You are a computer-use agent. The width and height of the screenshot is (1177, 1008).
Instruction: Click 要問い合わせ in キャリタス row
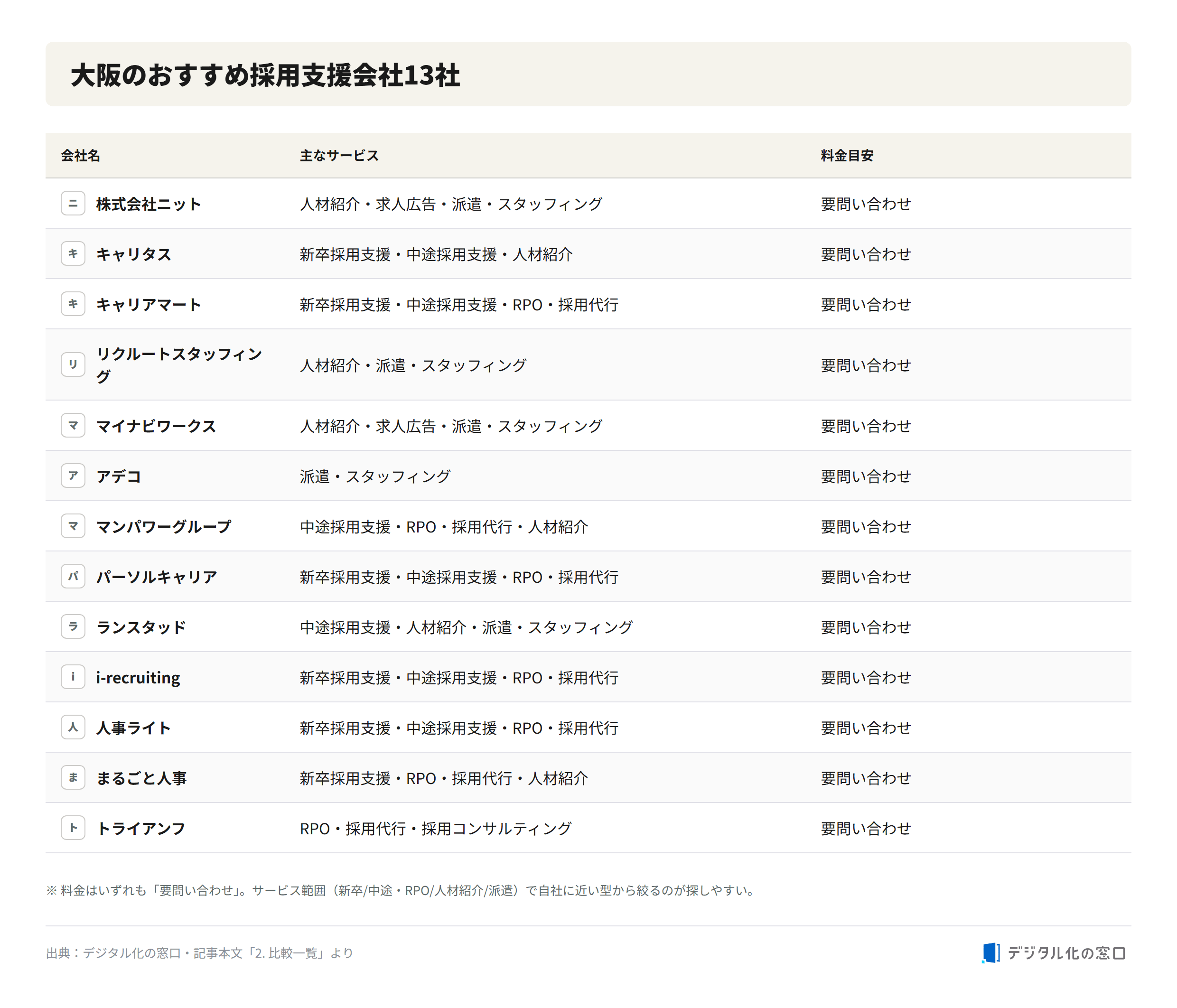[x=866, y=254]
